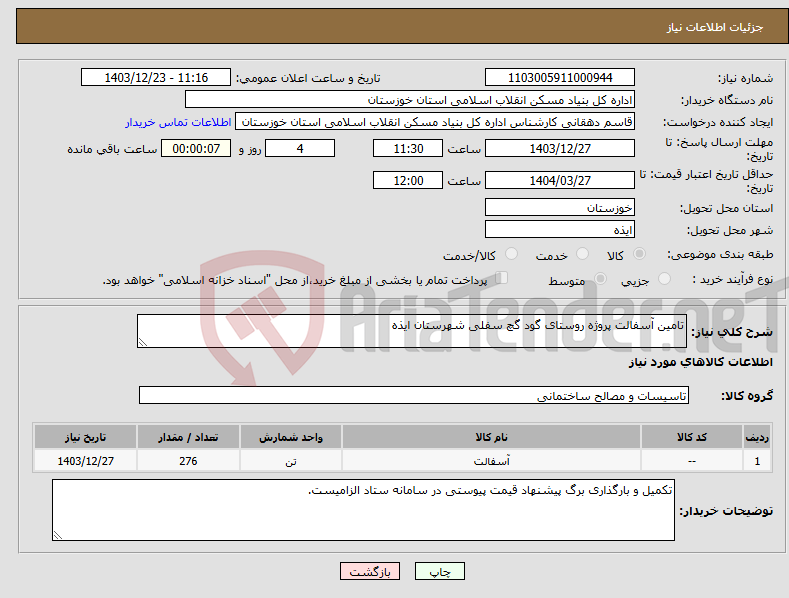
Task: Click the ردیف column header
Action: pyautogui.click(x=757, y=437)
